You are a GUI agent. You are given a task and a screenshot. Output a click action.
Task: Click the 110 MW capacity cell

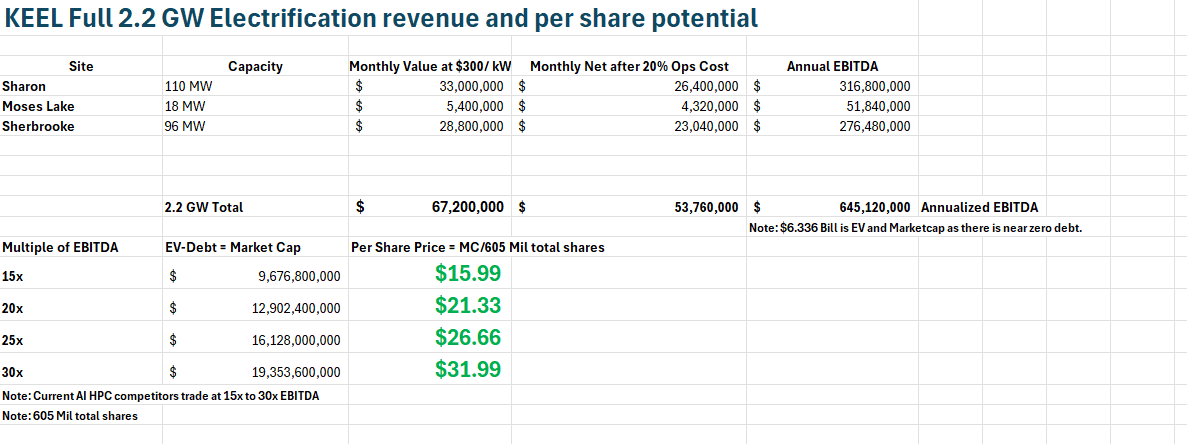coord(255,86)
